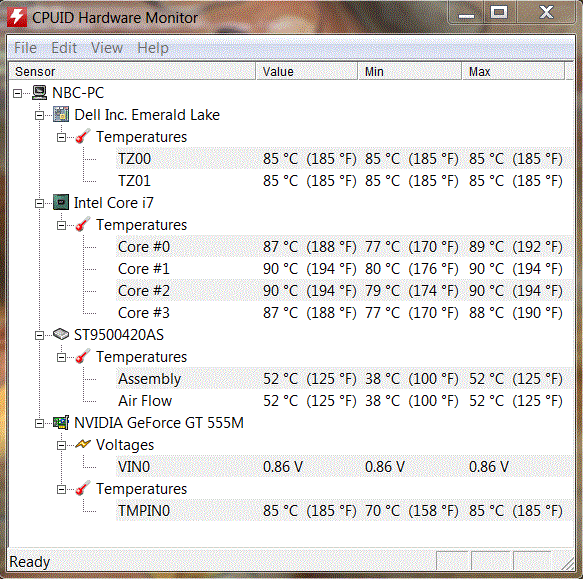Viewport: 583px width, 579px height.
Task: Click the Voltages lightning bolt icon
Action: click(x=83, y=444)
